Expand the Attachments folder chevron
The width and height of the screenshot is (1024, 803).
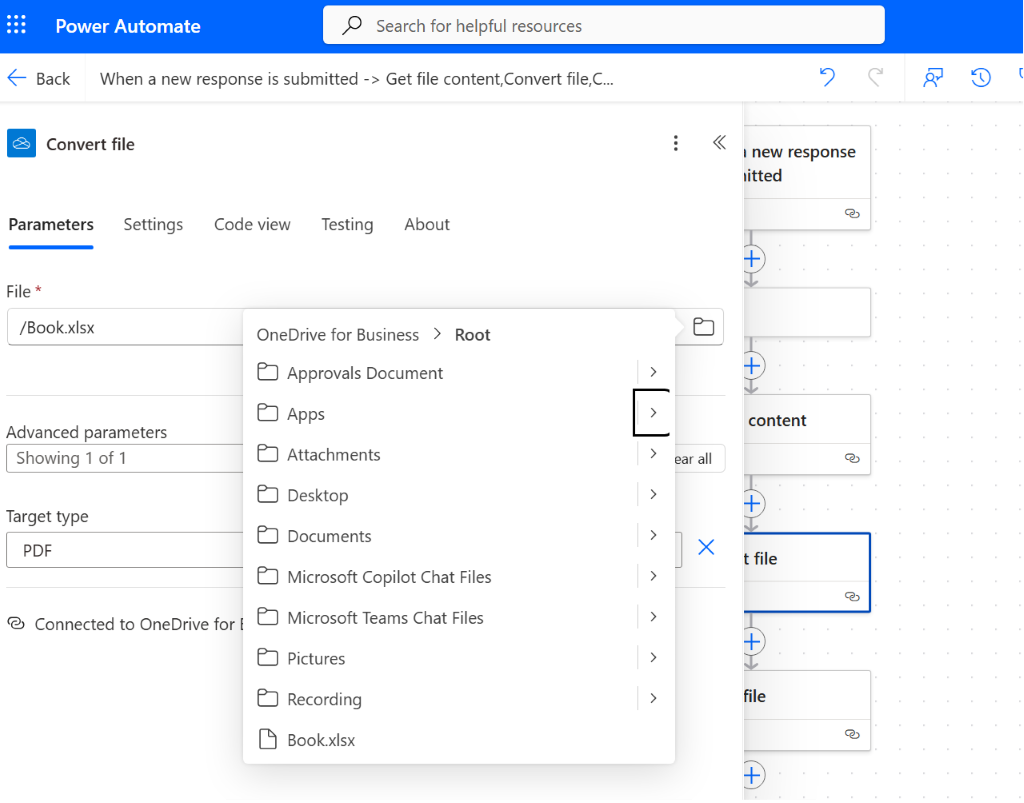653,454
